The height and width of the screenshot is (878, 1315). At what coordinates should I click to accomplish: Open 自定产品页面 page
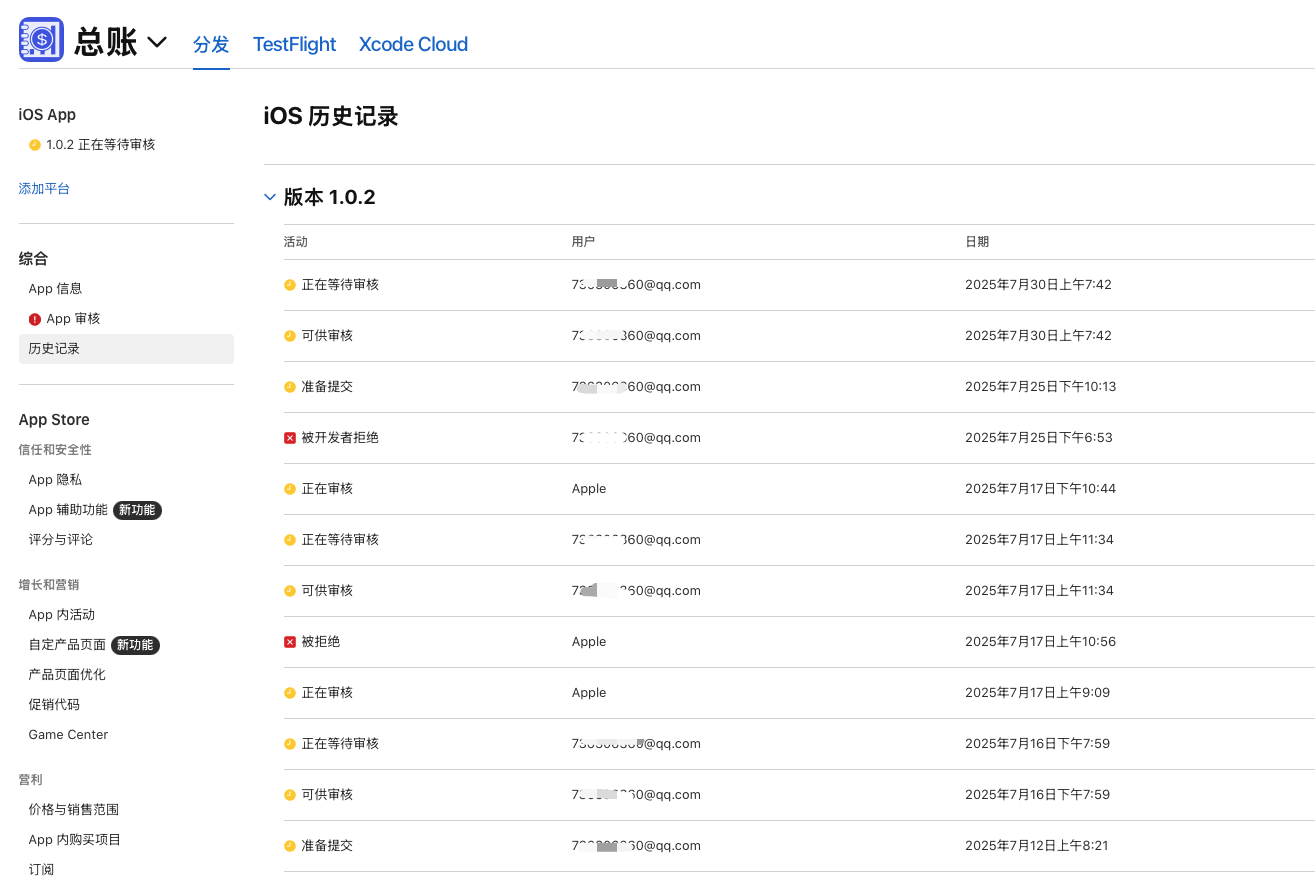pos(67,644)
